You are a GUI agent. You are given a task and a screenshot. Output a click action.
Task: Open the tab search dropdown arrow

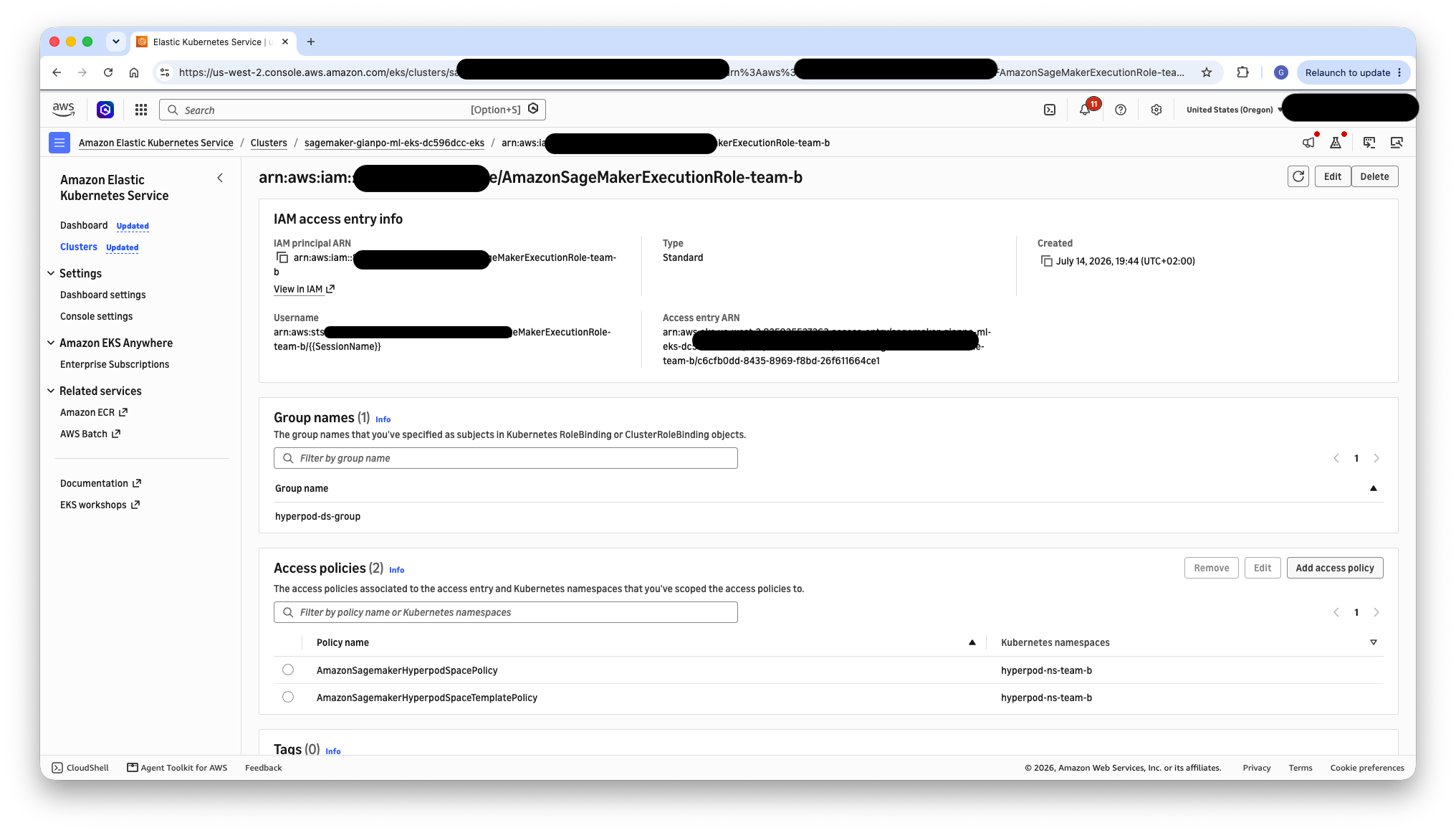coord(116,42)
